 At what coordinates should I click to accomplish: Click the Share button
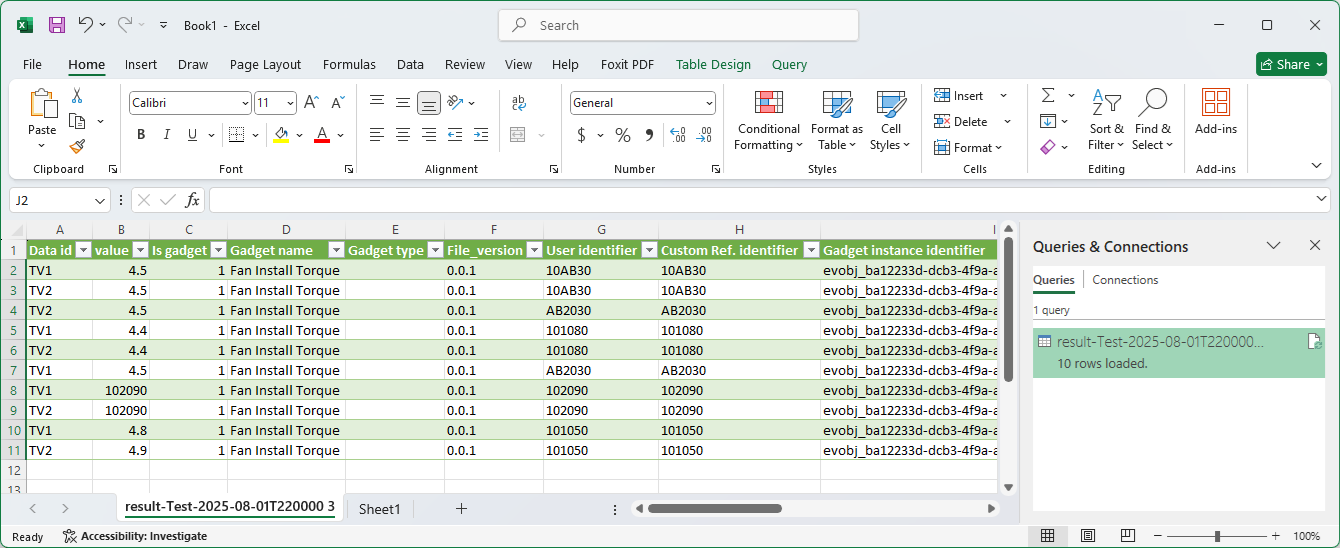1291,64
